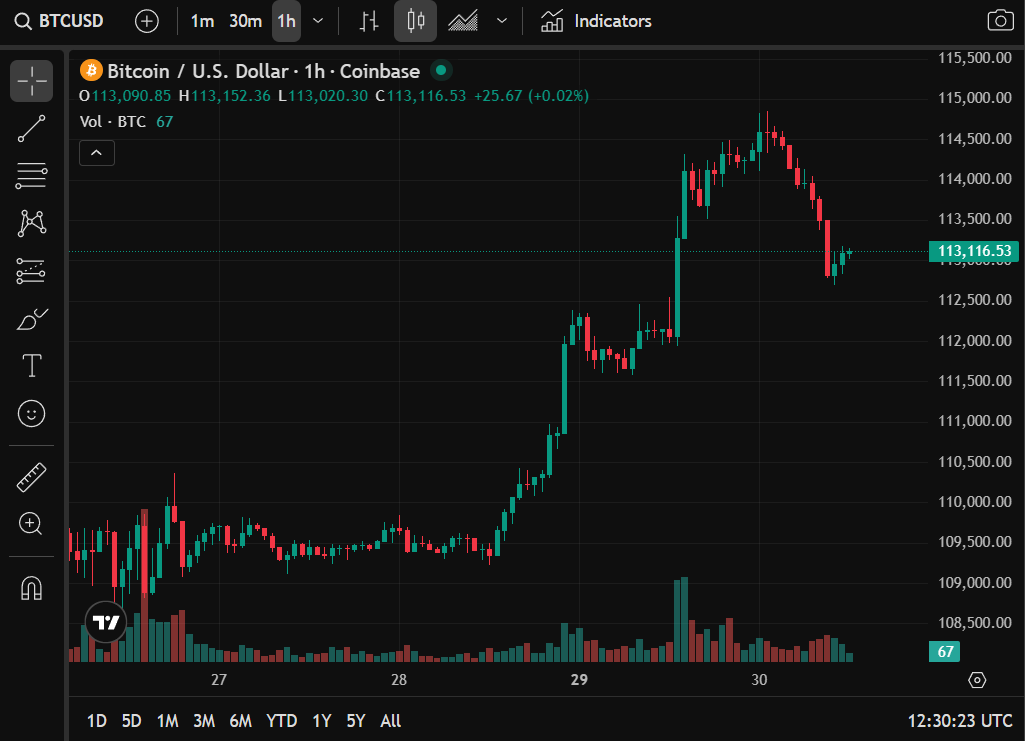Click the Bitcoin / U.S. Dollar title
Viewport: 1027px width, 741px height.
coord(263,71)
